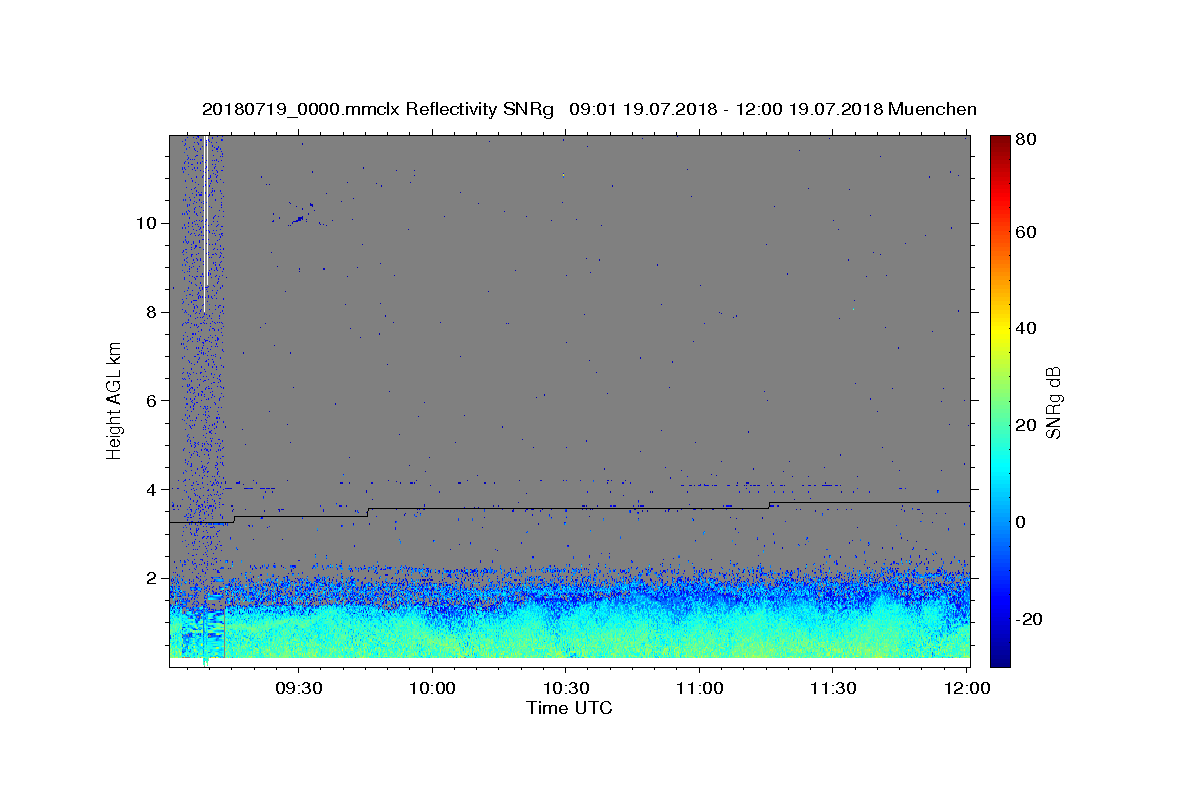Click the height tick label 4

tap(154, 490)
